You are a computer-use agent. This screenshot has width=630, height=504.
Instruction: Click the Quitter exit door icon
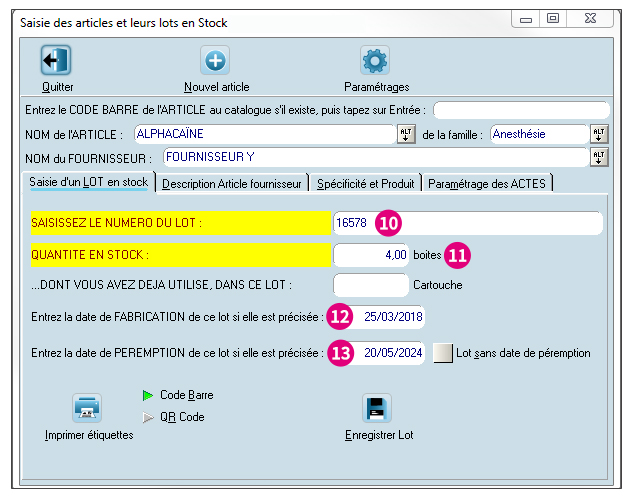pos(56,60)
